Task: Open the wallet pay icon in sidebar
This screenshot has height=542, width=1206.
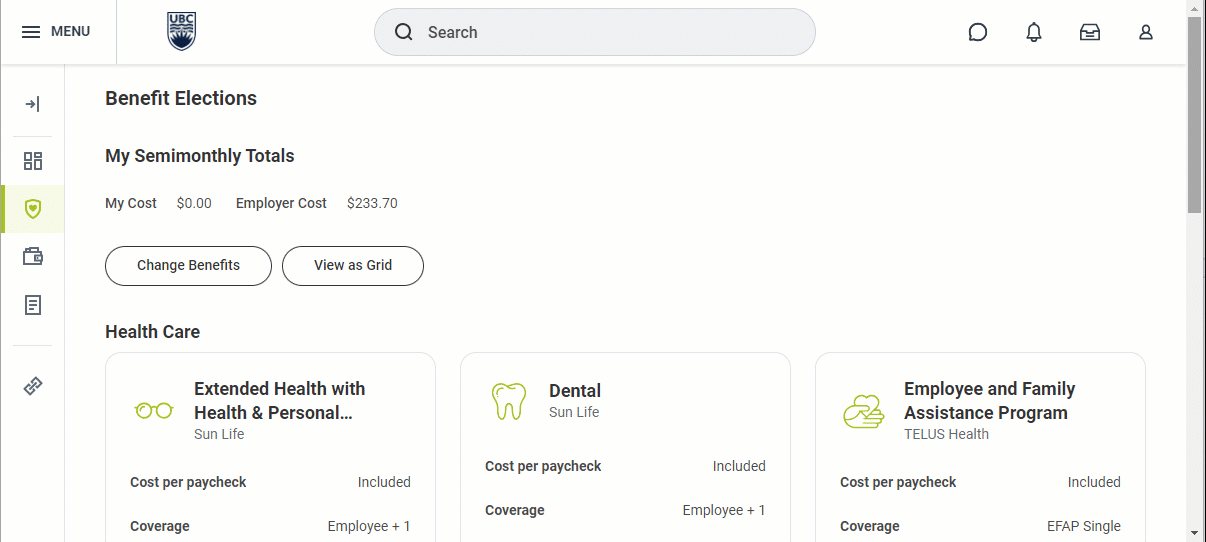Action: [33, 257]
